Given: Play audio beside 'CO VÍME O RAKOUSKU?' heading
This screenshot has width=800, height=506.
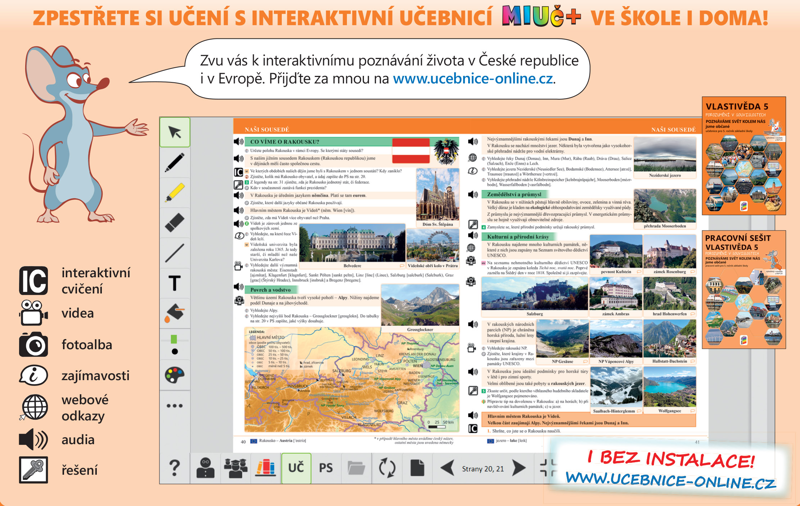Looking at the screenshot, I should click(238, 142).
